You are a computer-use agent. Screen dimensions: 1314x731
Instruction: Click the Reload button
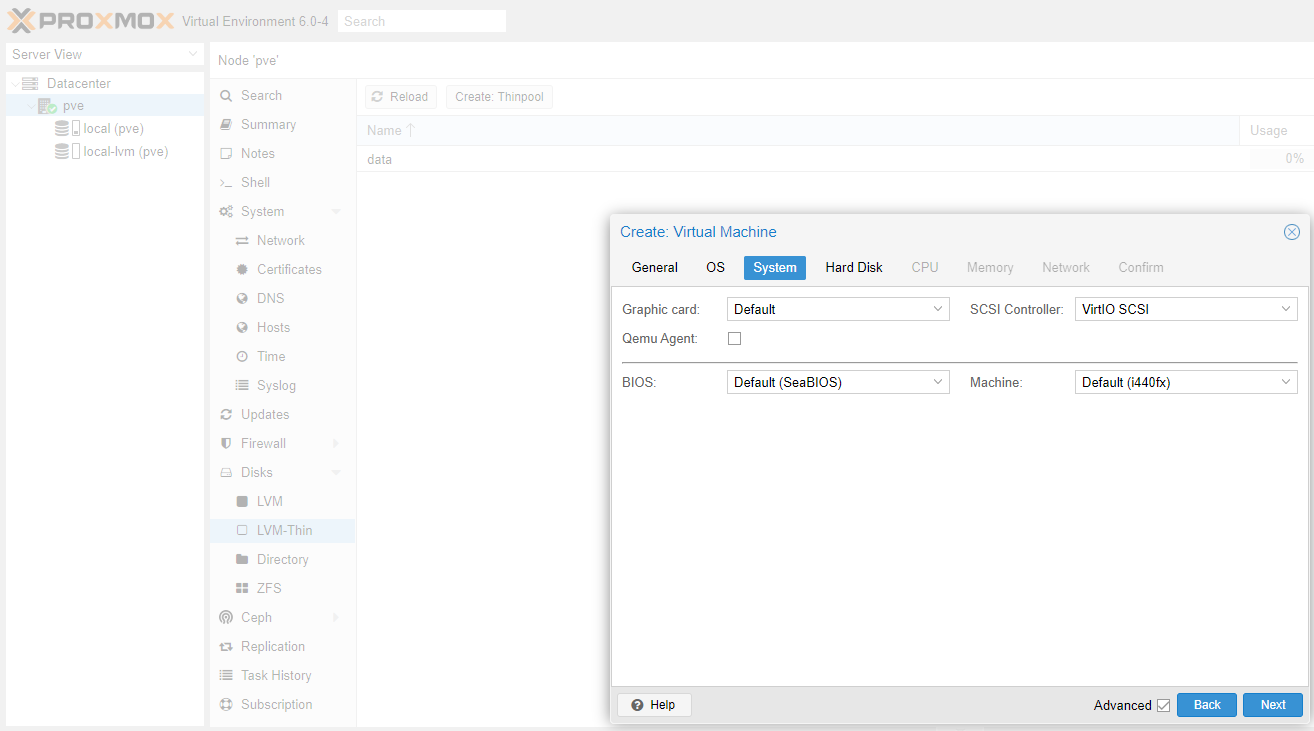pyautogui.click(x=401, y=97)
